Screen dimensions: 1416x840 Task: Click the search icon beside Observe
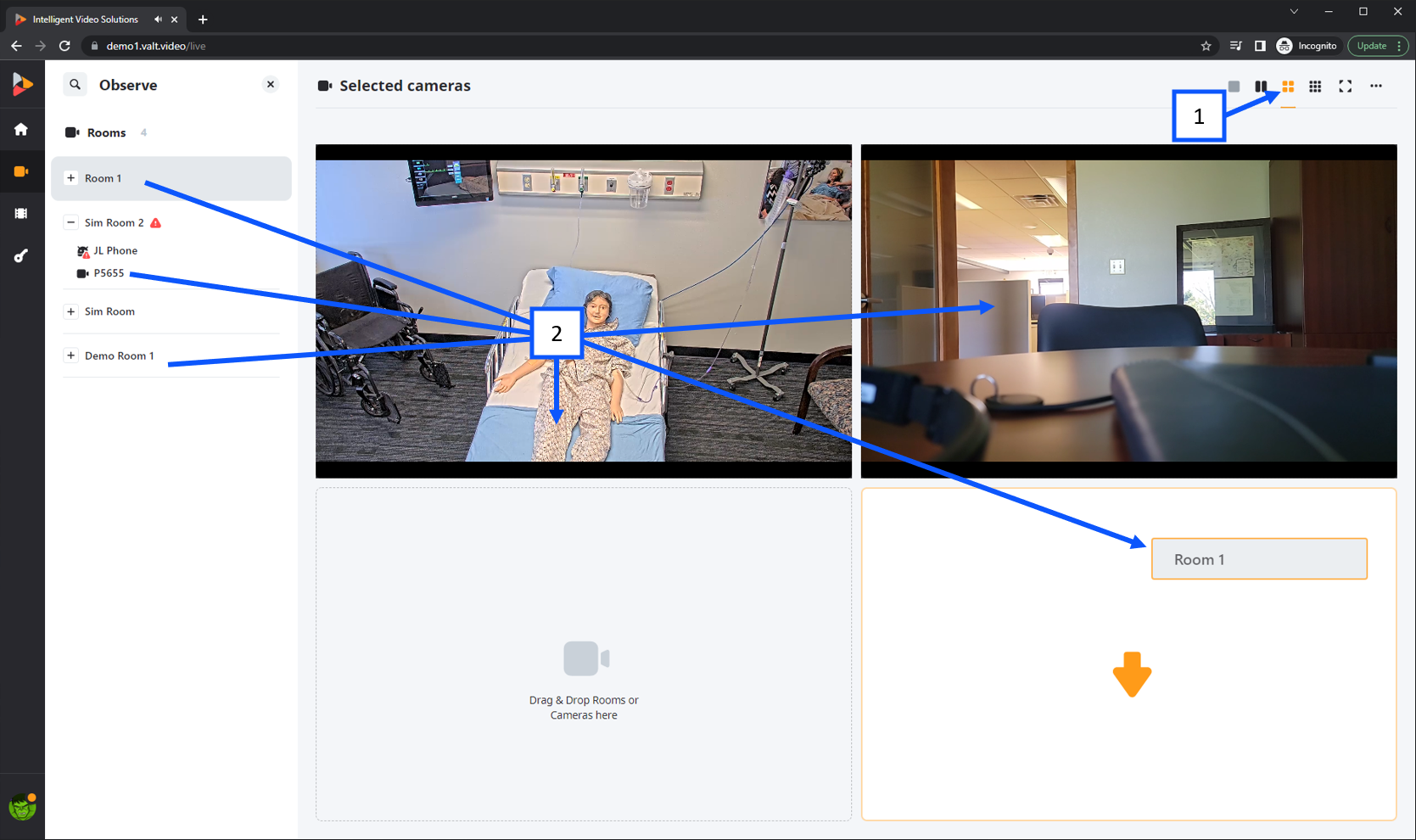(75, 84)
